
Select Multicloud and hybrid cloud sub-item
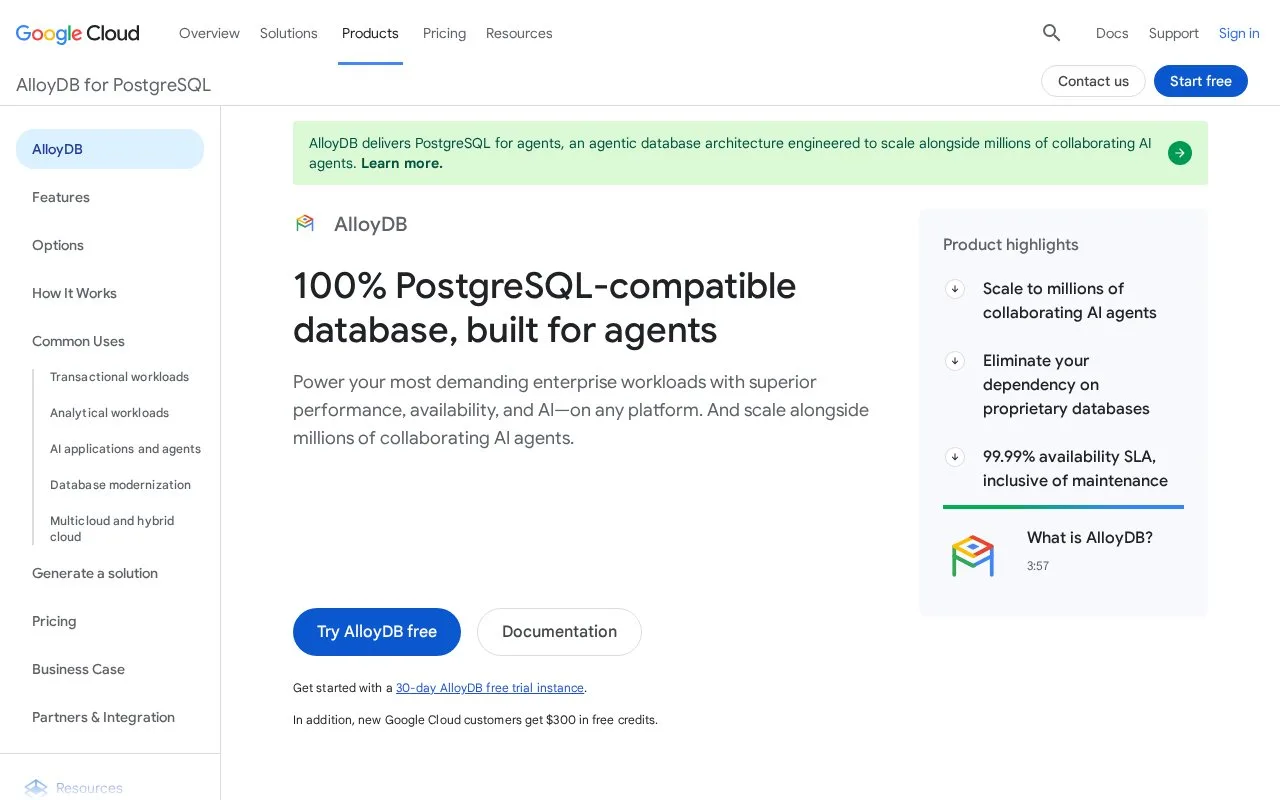tap(112, 529)
